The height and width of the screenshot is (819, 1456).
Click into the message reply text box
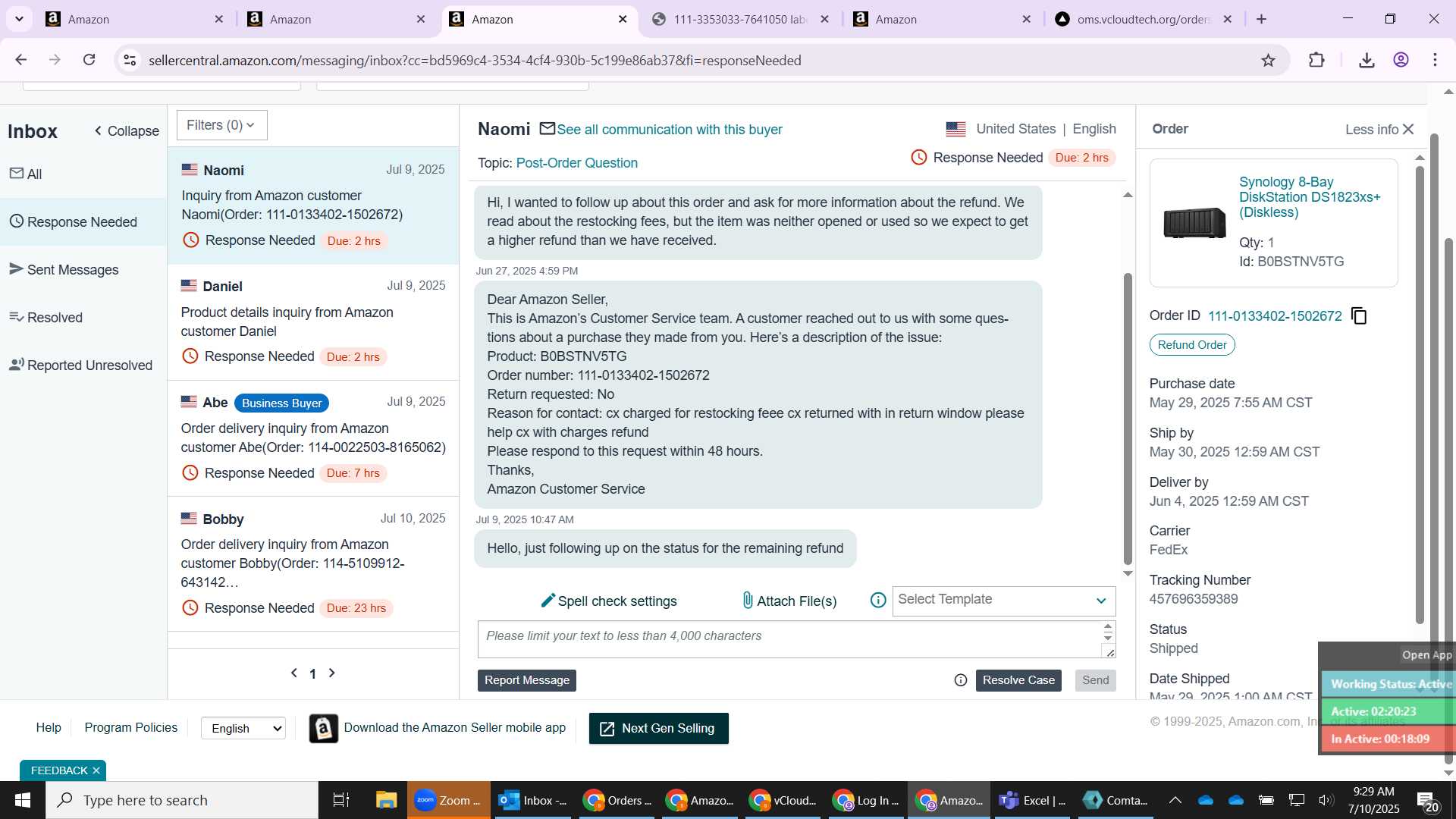[789, 639]
